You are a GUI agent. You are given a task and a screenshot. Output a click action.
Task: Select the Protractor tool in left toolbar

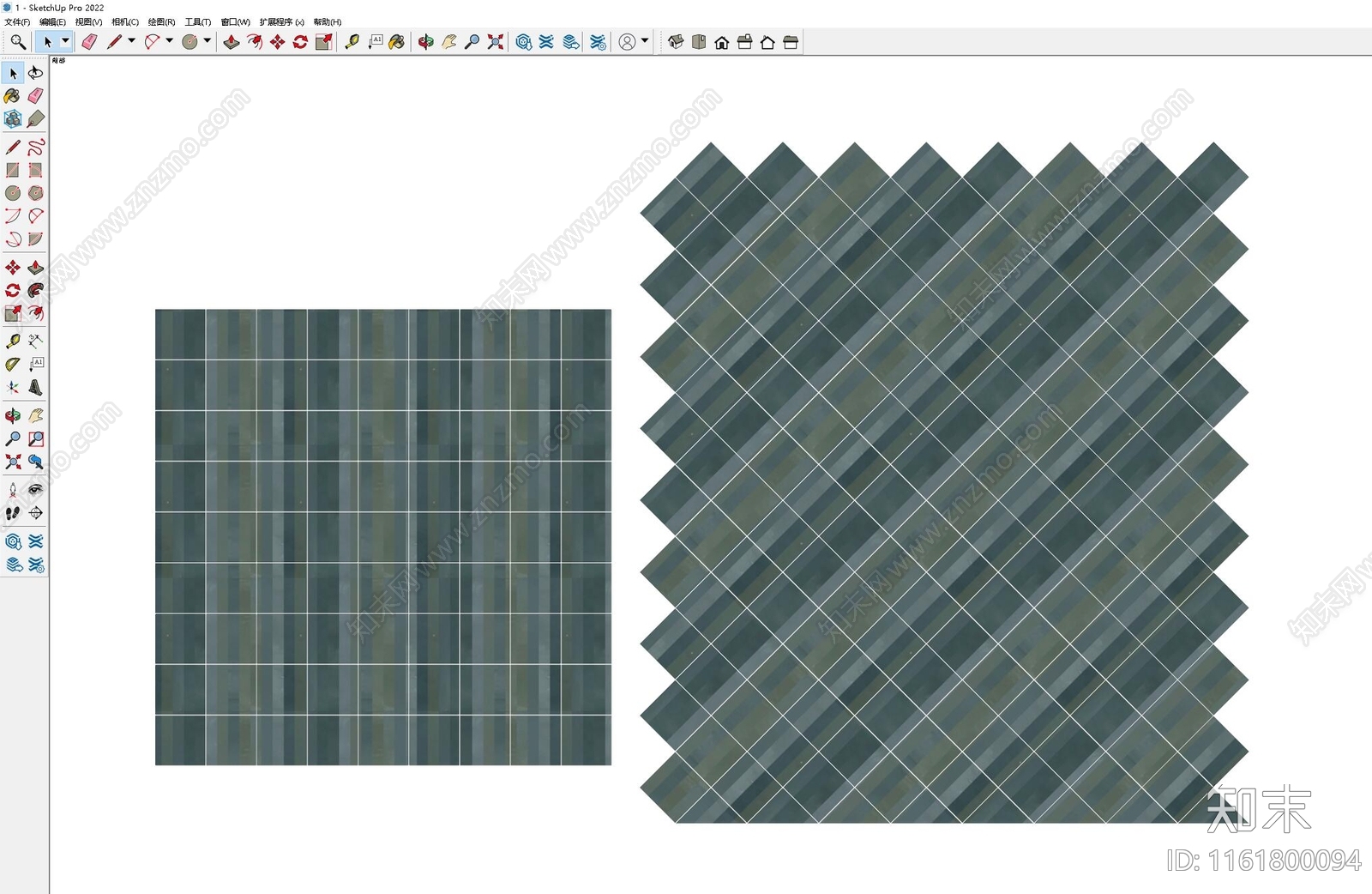pyautogui.click(x=13, y=365)
